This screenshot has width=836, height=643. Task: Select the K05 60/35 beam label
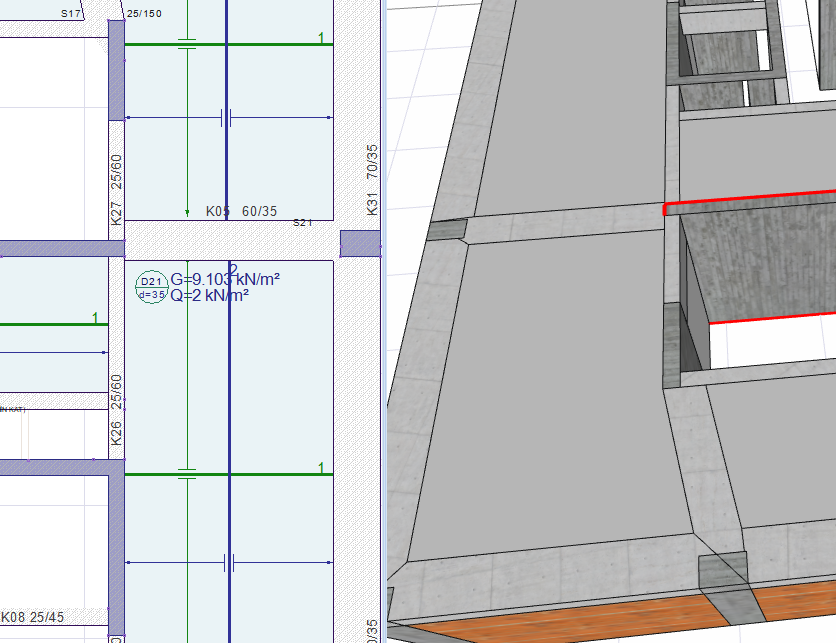(241, 211)
